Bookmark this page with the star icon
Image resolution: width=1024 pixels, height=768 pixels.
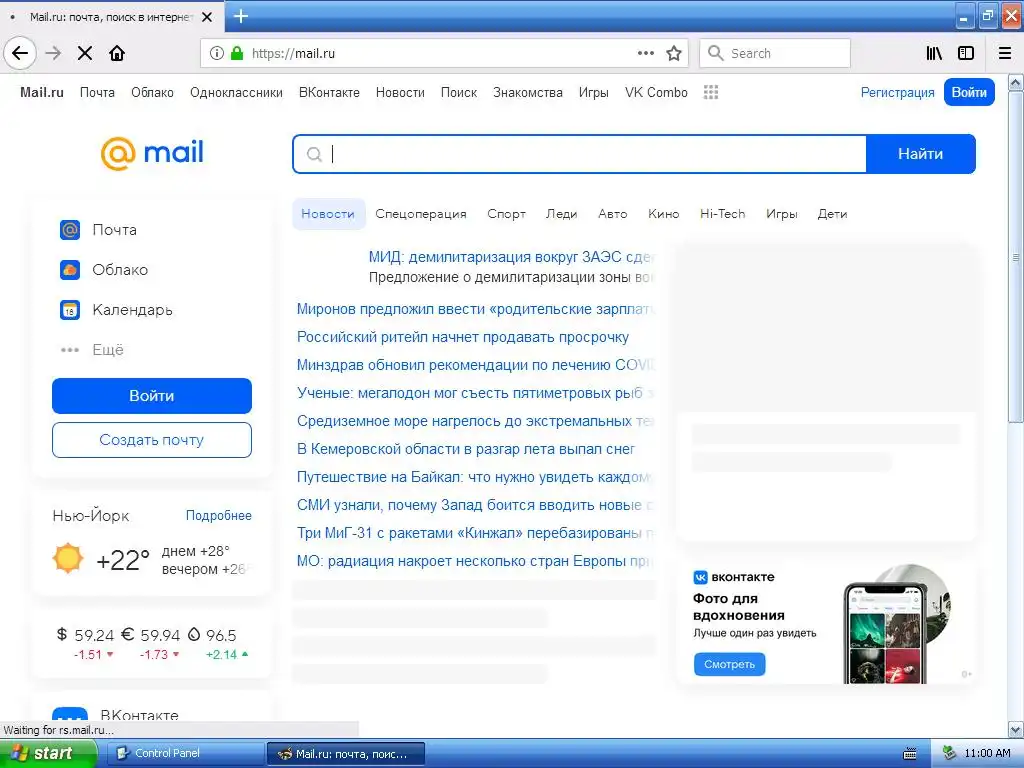(674, 53)
